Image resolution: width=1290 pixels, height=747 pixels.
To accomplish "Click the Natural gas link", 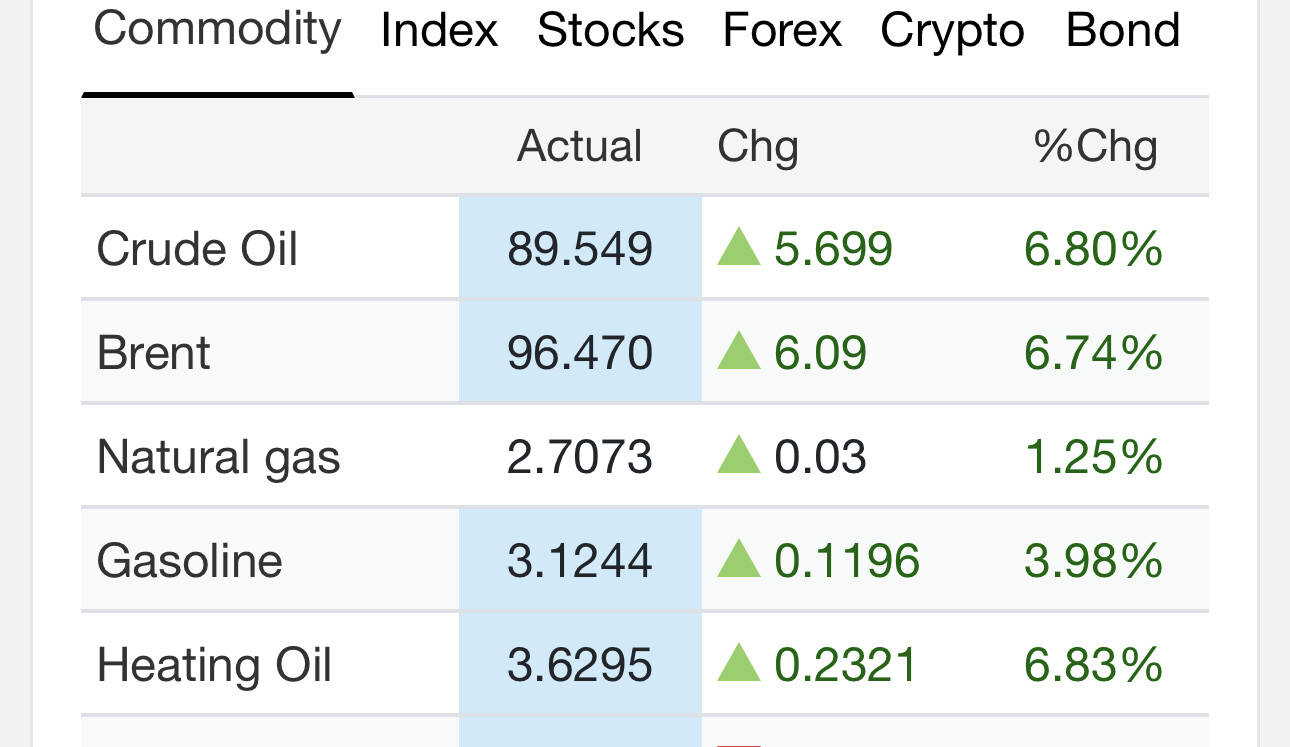I will tap(218, 457).
